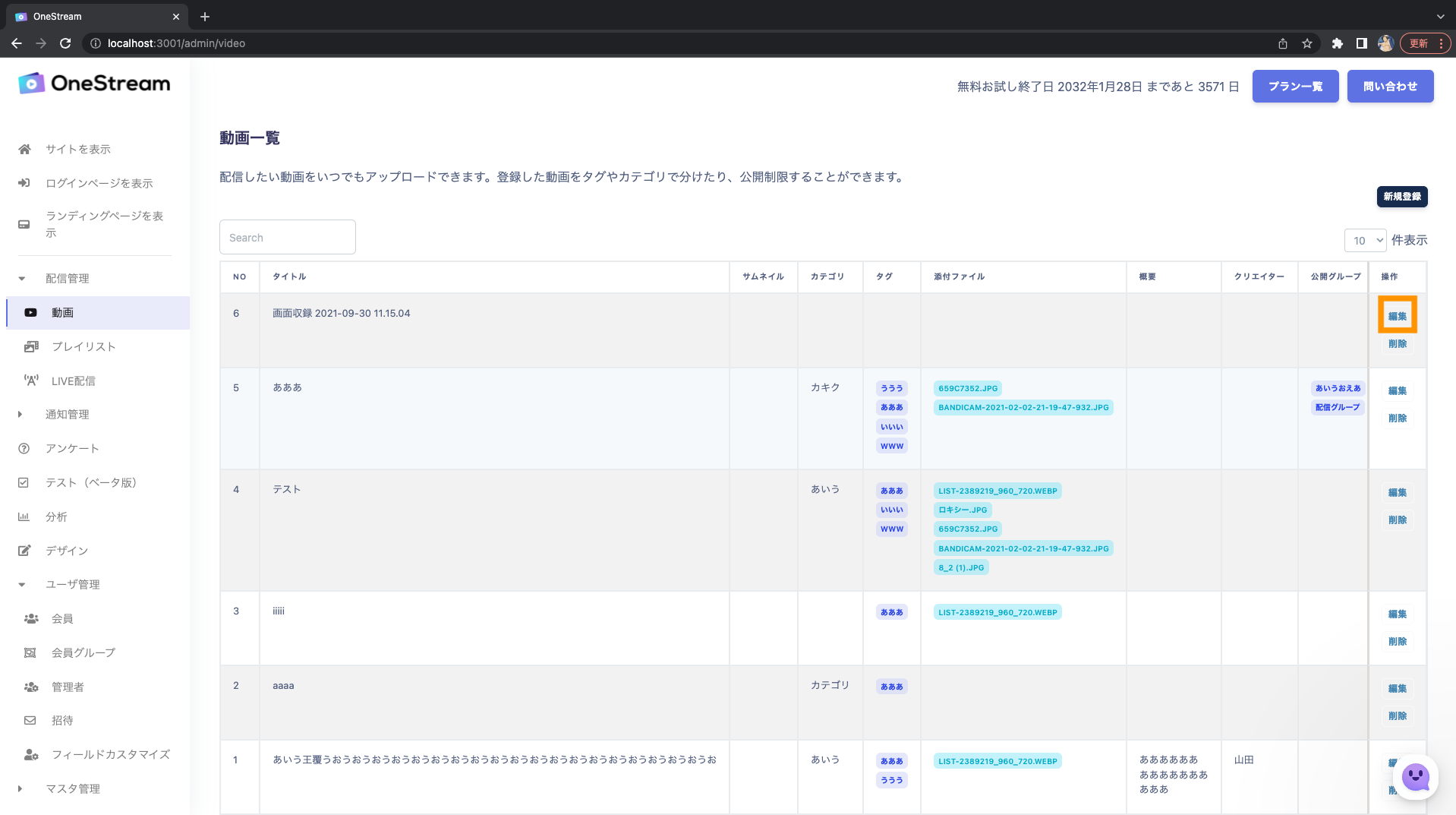Open the purple chatbot assistant bubble
Screen dimensions: 1456x815
pos(1416,777)
